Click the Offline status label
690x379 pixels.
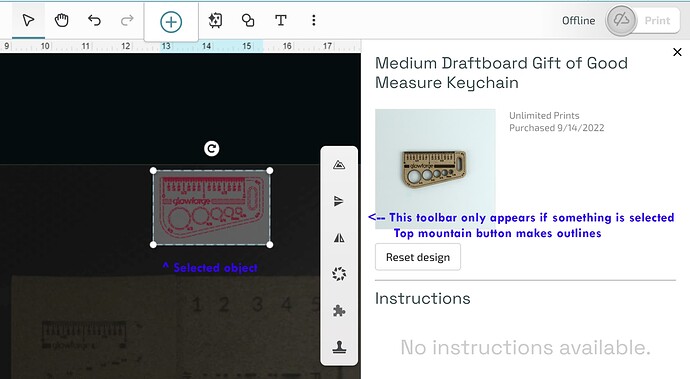point(578,21)
